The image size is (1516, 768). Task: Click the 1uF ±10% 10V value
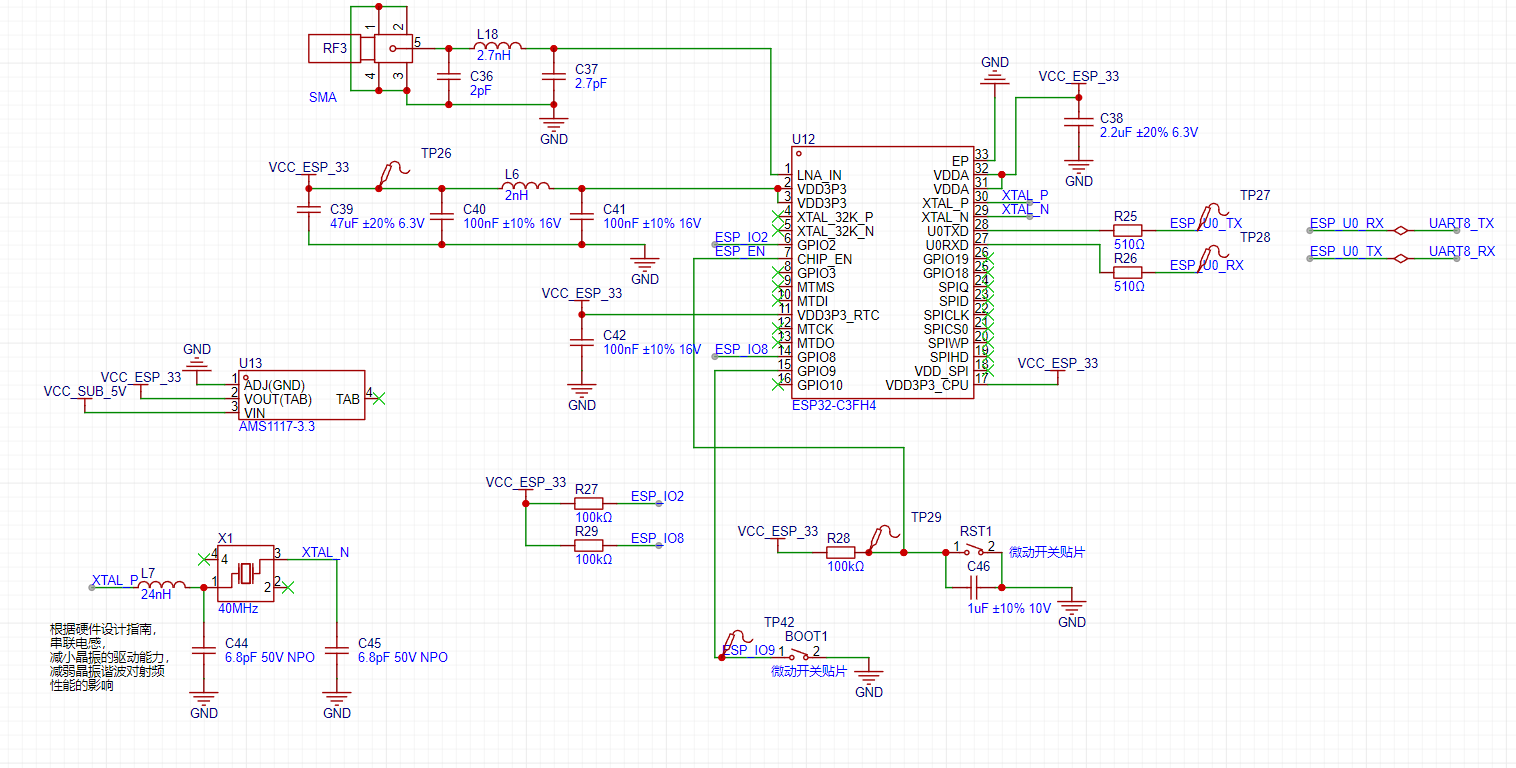point(1009,608)
